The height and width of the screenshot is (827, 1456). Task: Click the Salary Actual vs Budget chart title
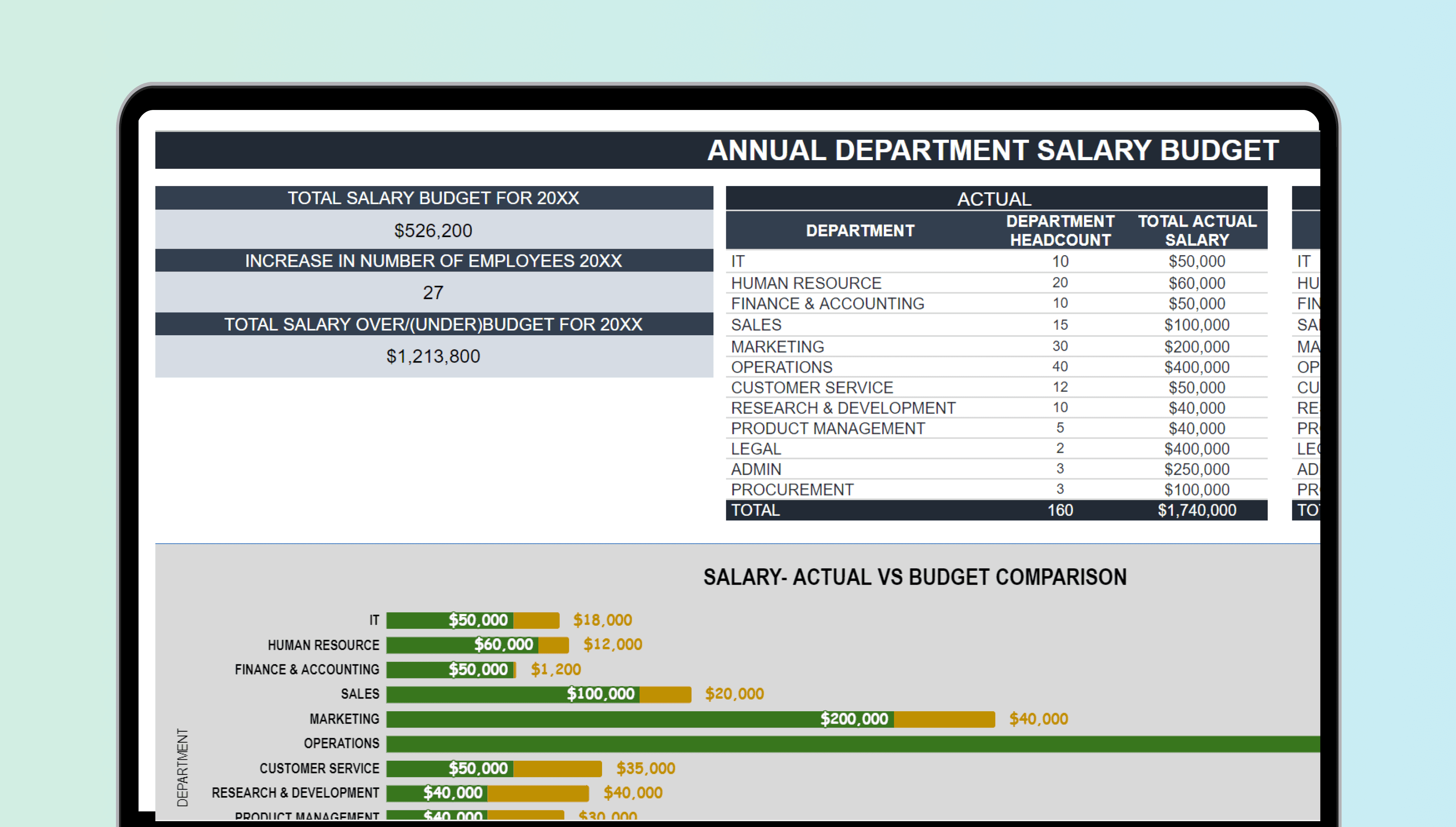tap(915, 577)
